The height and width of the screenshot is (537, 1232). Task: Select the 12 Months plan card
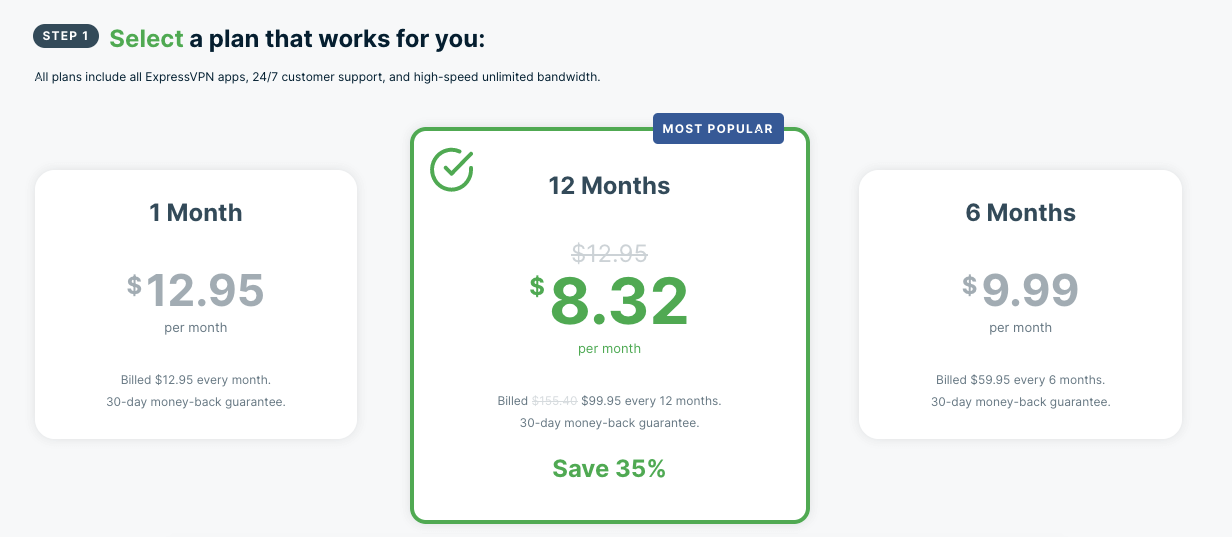pyautogui.click(x=609, y=325)
